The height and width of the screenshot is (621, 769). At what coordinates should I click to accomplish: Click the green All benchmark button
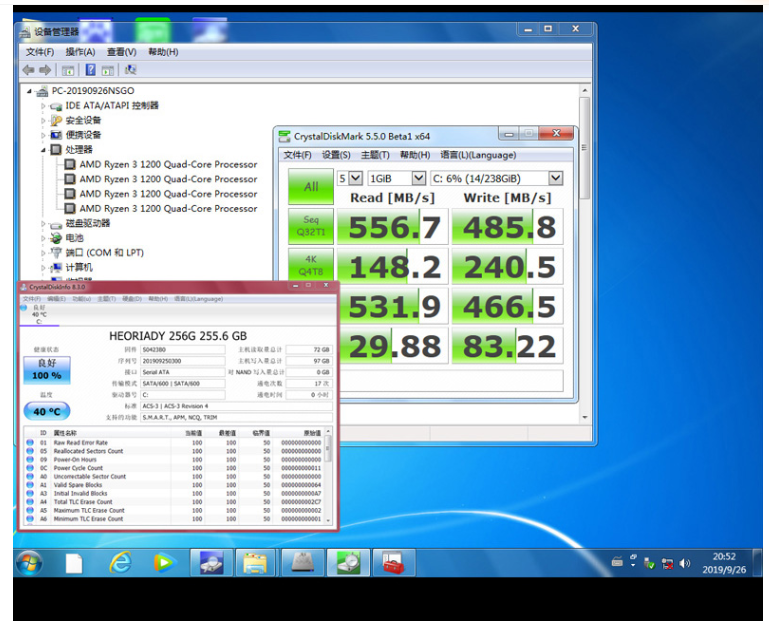pyautogui.click(x=311, y=186)
